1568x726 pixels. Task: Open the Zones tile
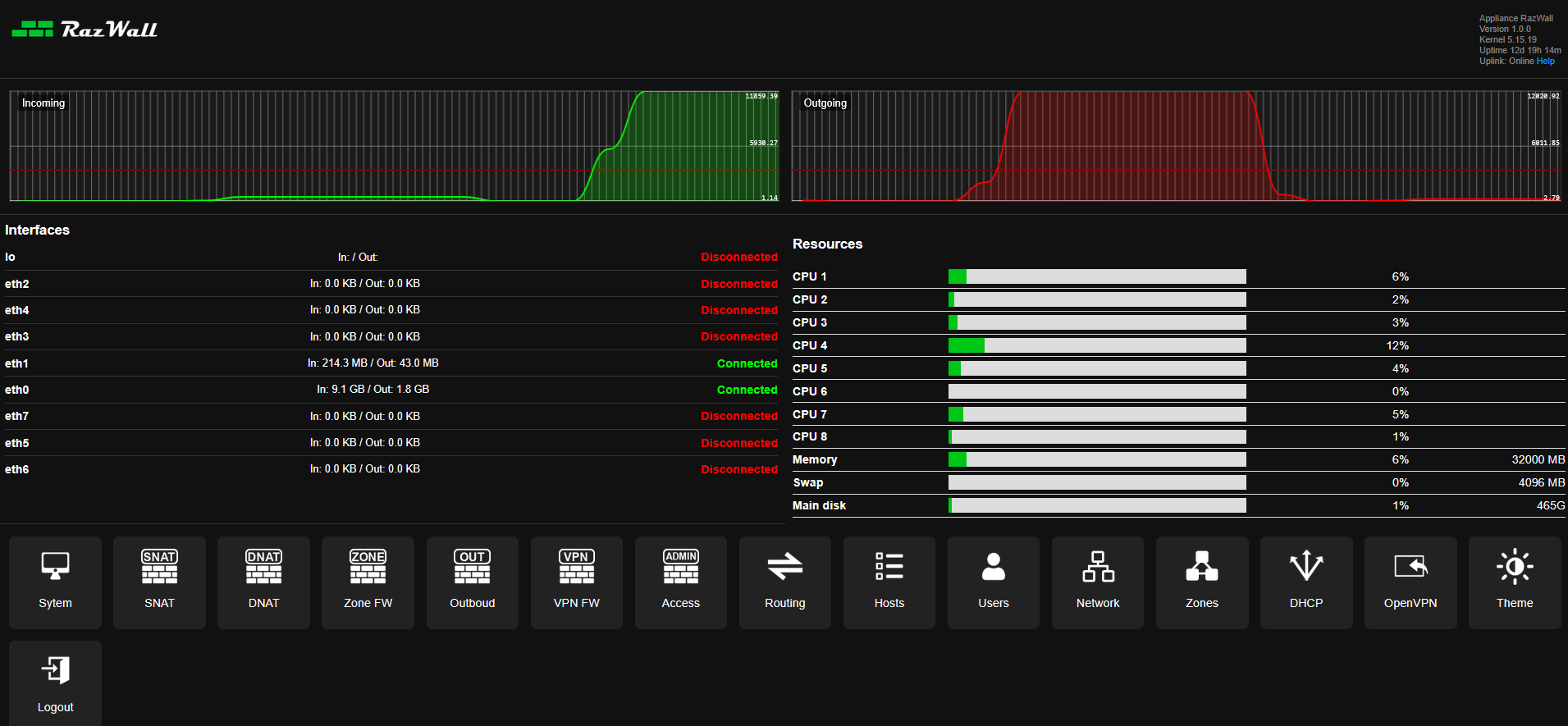pos(1202,582)
